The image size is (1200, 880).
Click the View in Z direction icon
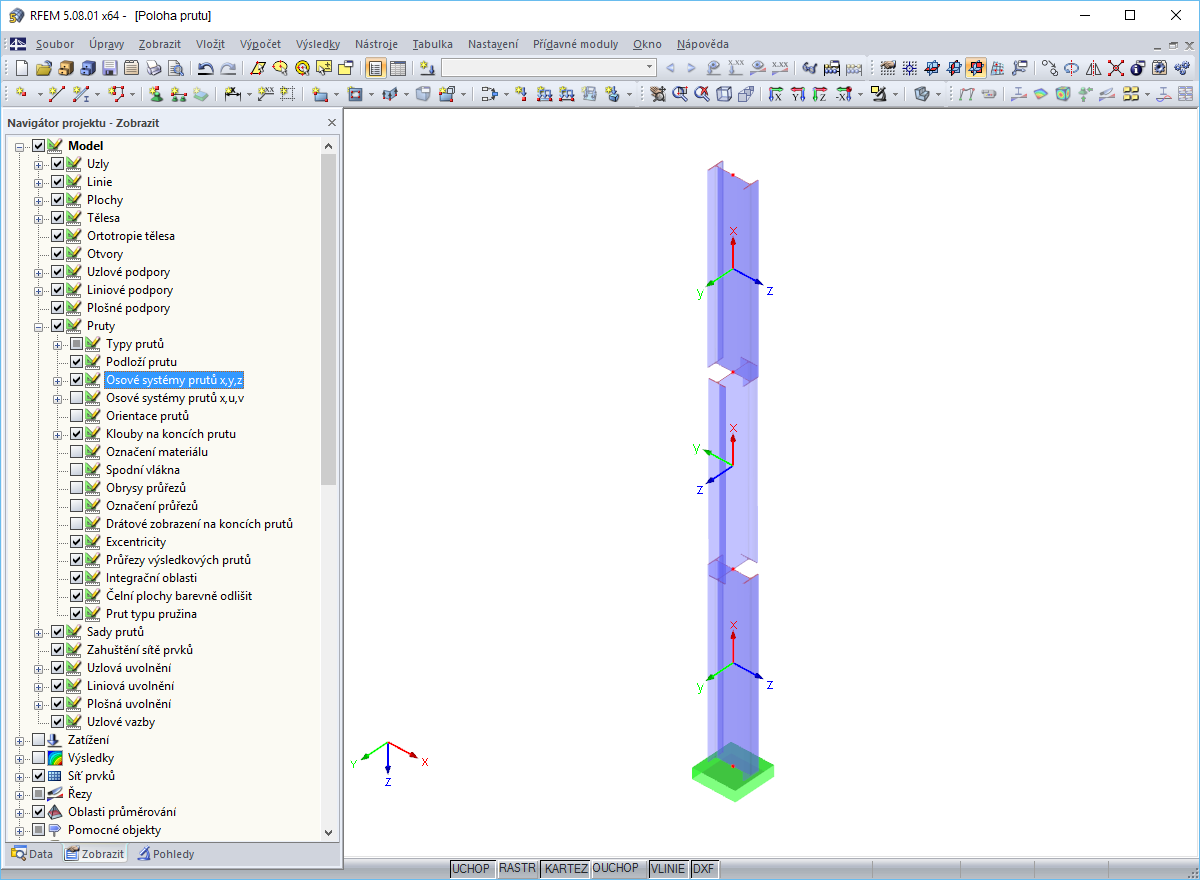point(820,94)
